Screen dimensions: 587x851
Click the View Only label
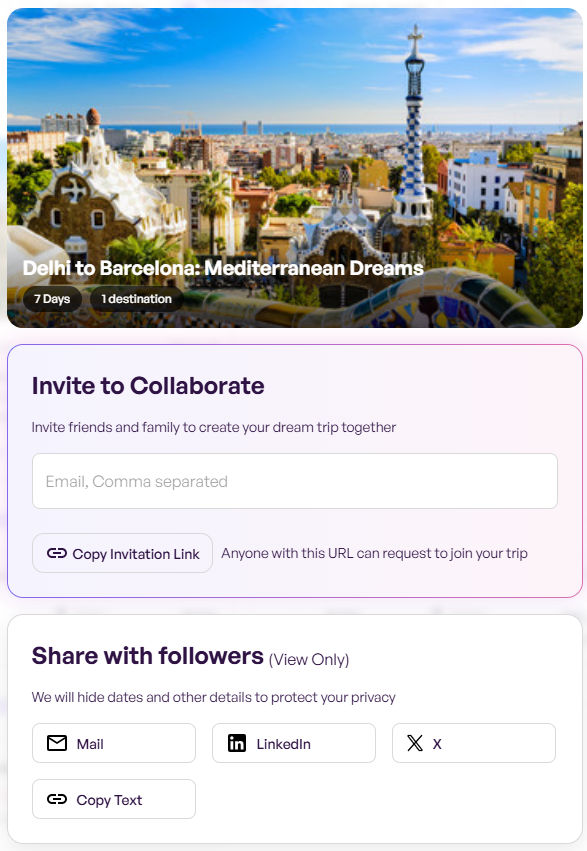309,659
